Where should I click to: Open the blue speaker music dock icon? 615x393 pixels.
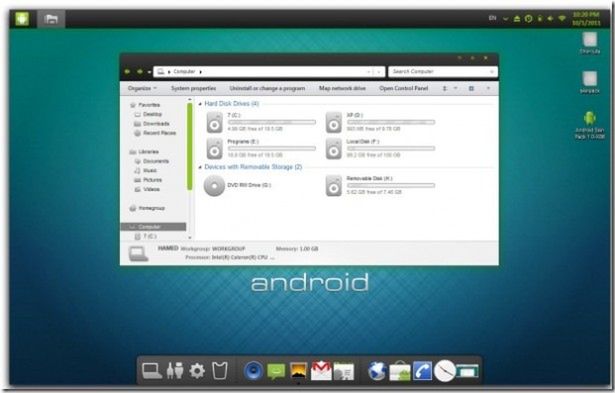(x=253, y=370)
